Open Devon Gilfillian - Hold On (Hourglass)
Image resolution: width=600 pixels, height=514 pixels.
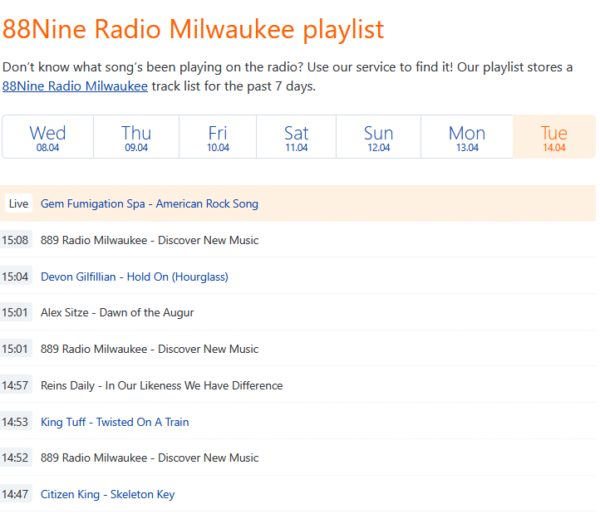(x=134, y=277)
